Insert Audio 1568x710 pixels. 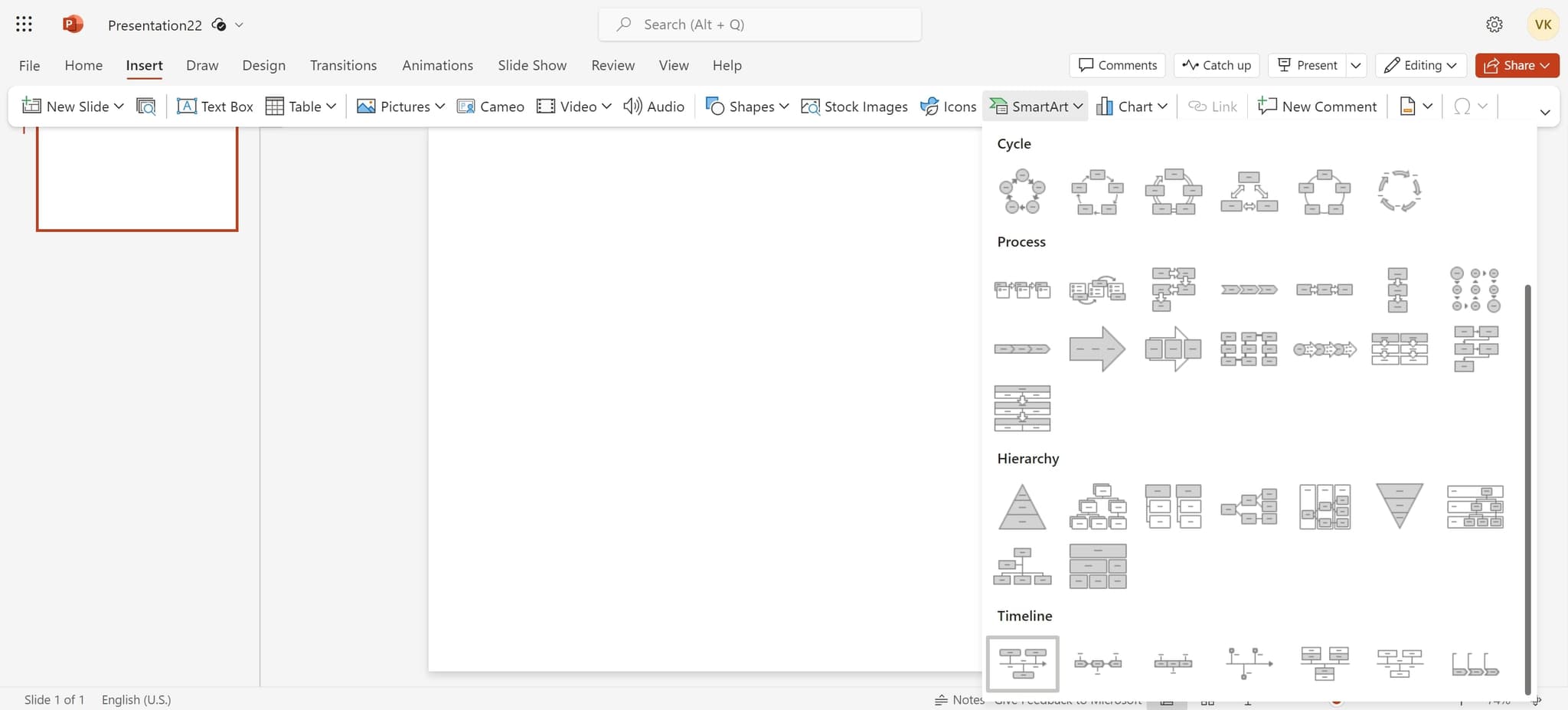pos(652,106)
